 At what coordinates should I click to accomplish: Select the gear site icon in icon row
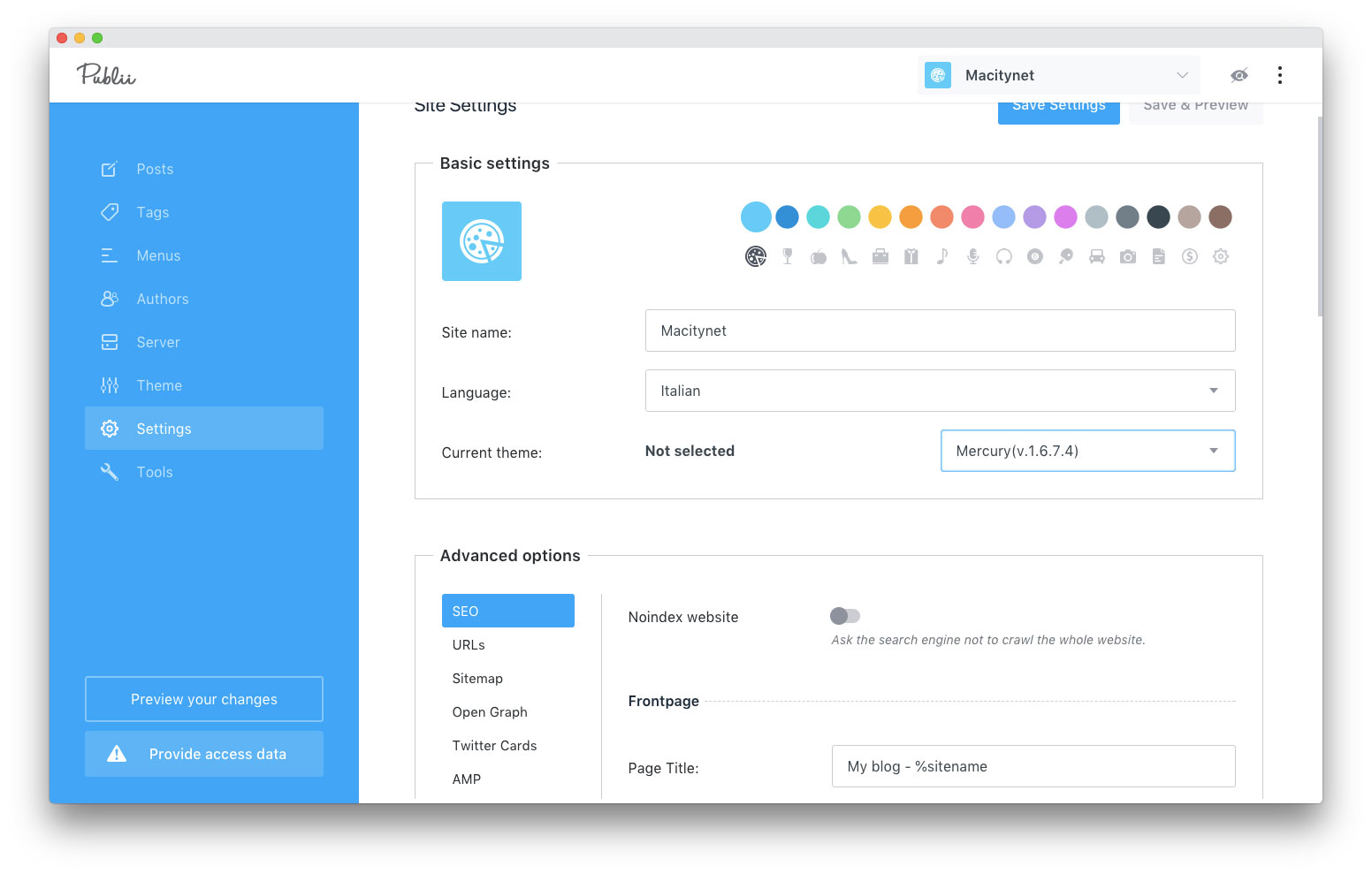tap(1221, 256)
